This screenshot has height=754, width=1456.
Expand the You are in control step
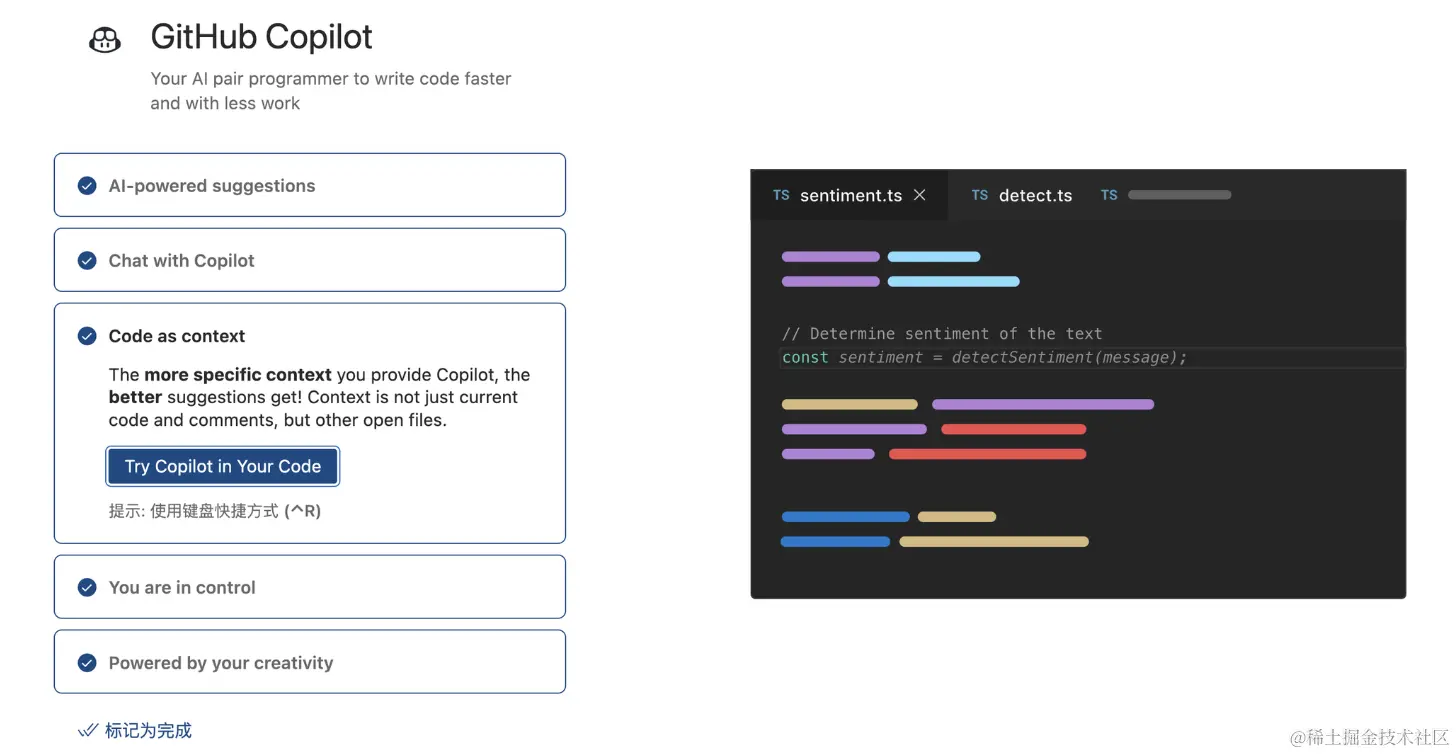point(310,588)
